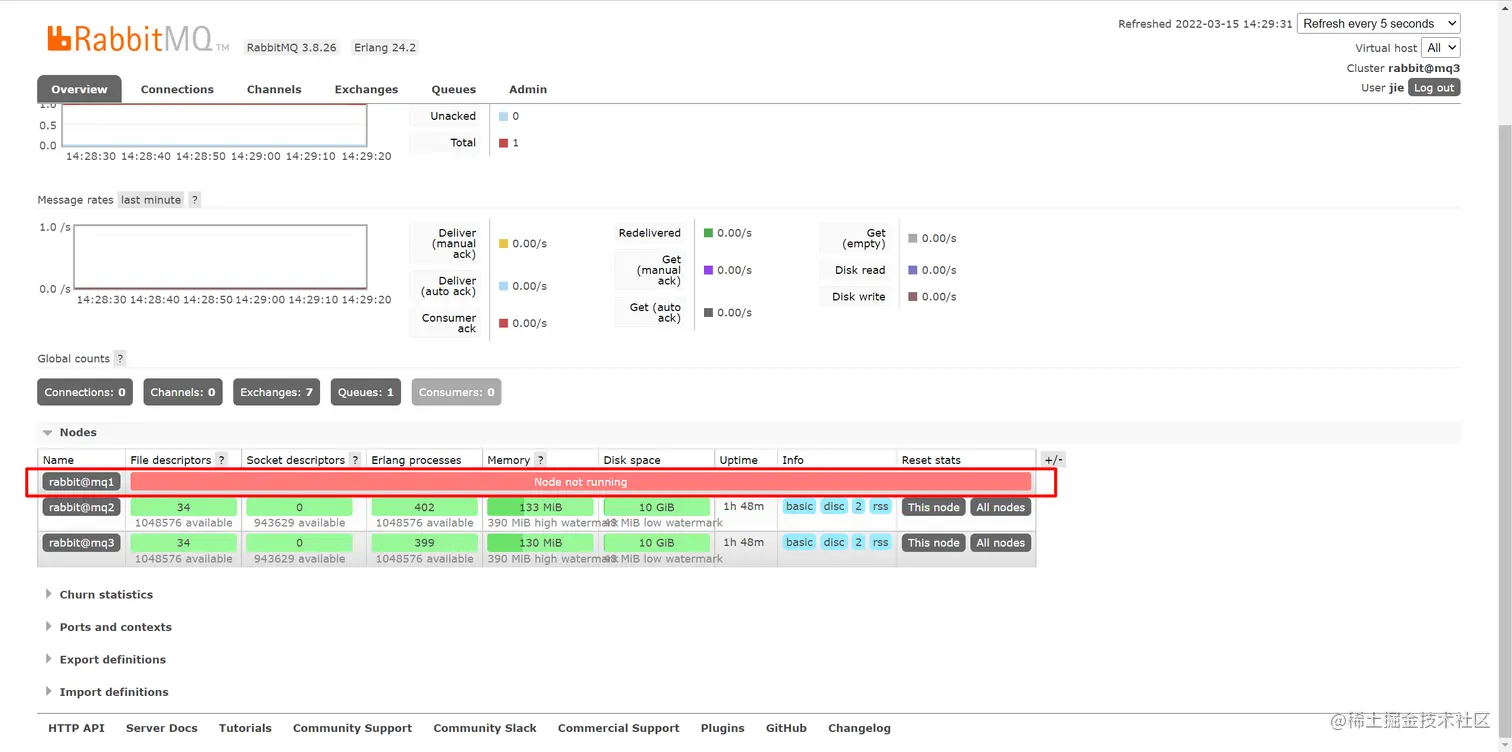Switch to the Connections tab
This screenshot has width=1512, height=752.
177,89
